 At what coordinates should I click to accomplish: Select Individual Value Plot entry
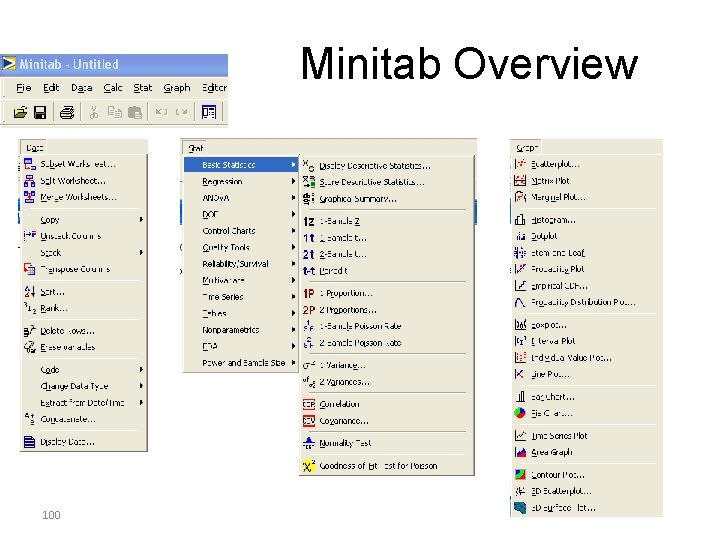pos(586,357)
